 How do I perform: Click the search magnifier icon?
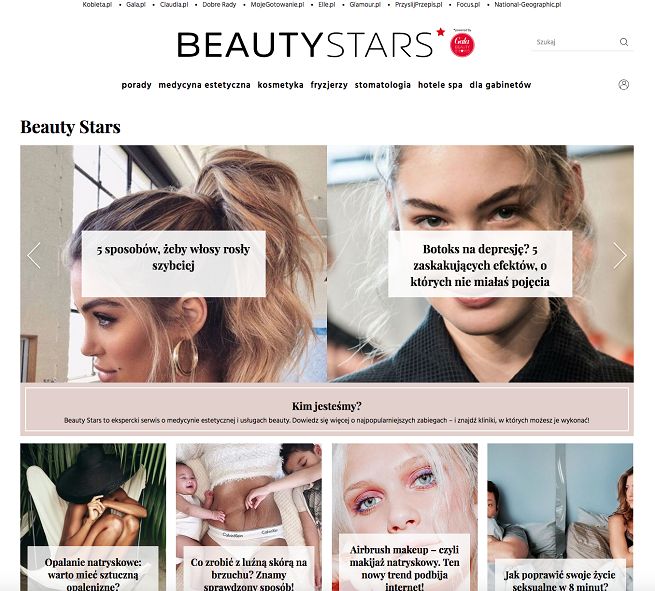624,42
